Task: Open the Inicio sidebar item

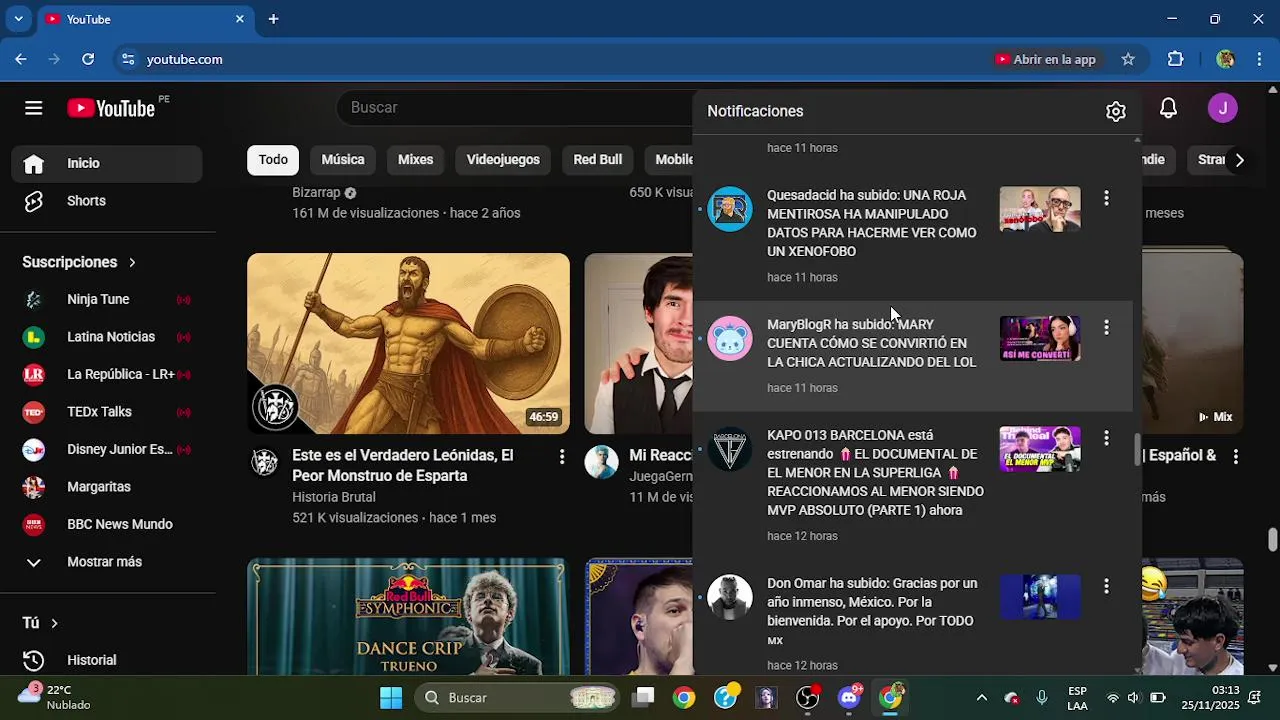Action: [108, 163]
